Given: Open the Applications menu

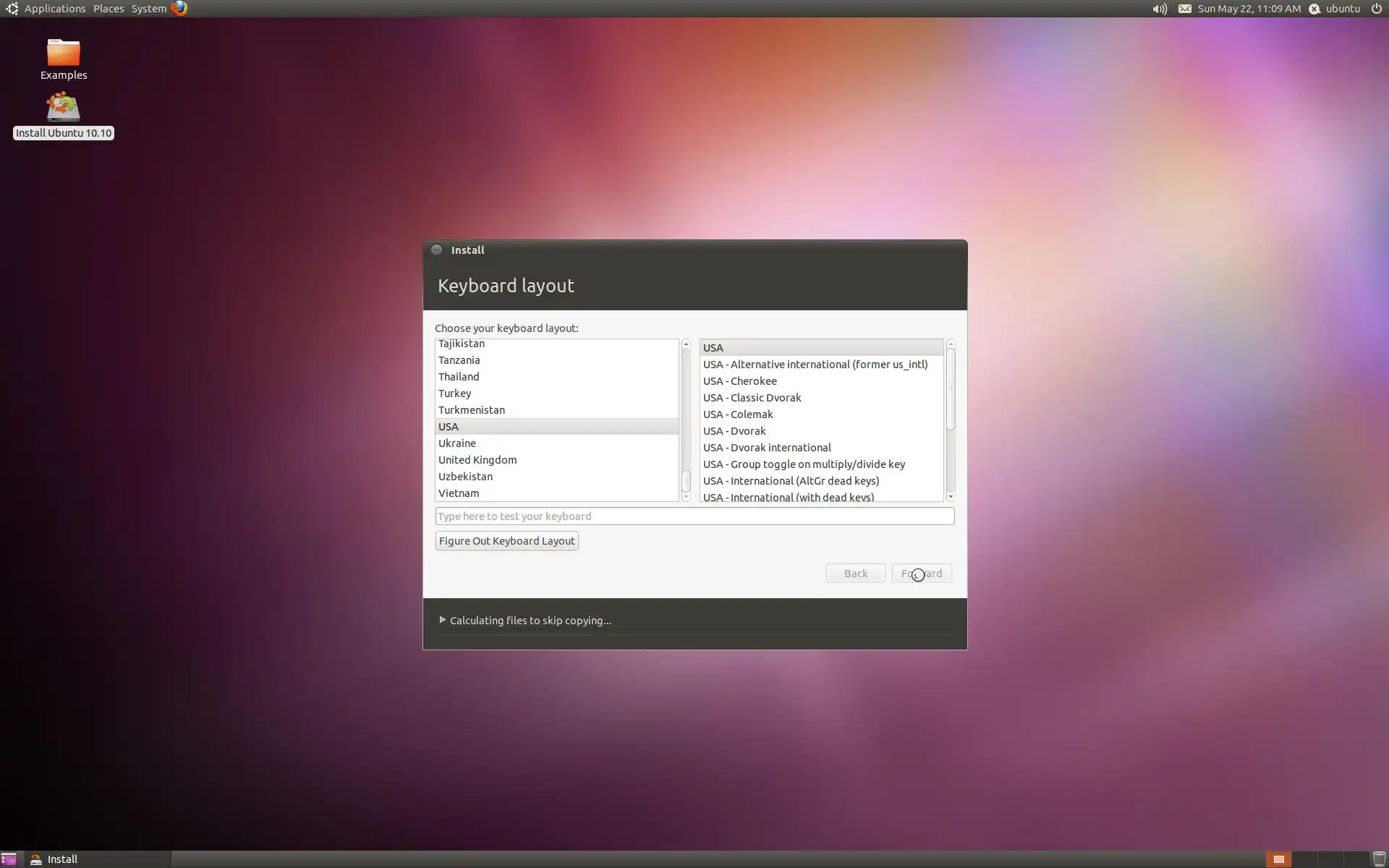Looking at the screenshot, I should 55,9.
